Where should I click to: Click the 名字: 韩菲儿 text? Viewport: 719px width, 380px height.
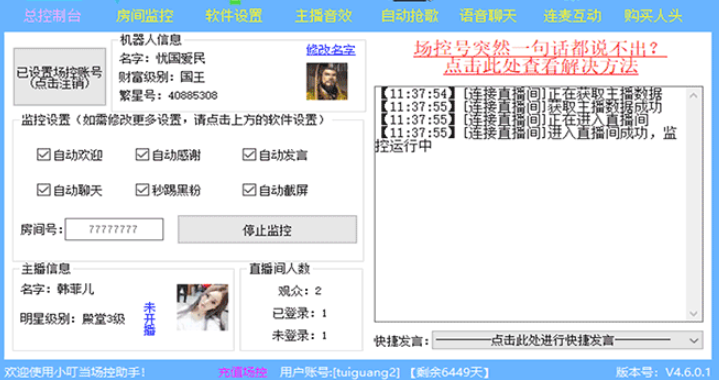(x=57, y=289)
